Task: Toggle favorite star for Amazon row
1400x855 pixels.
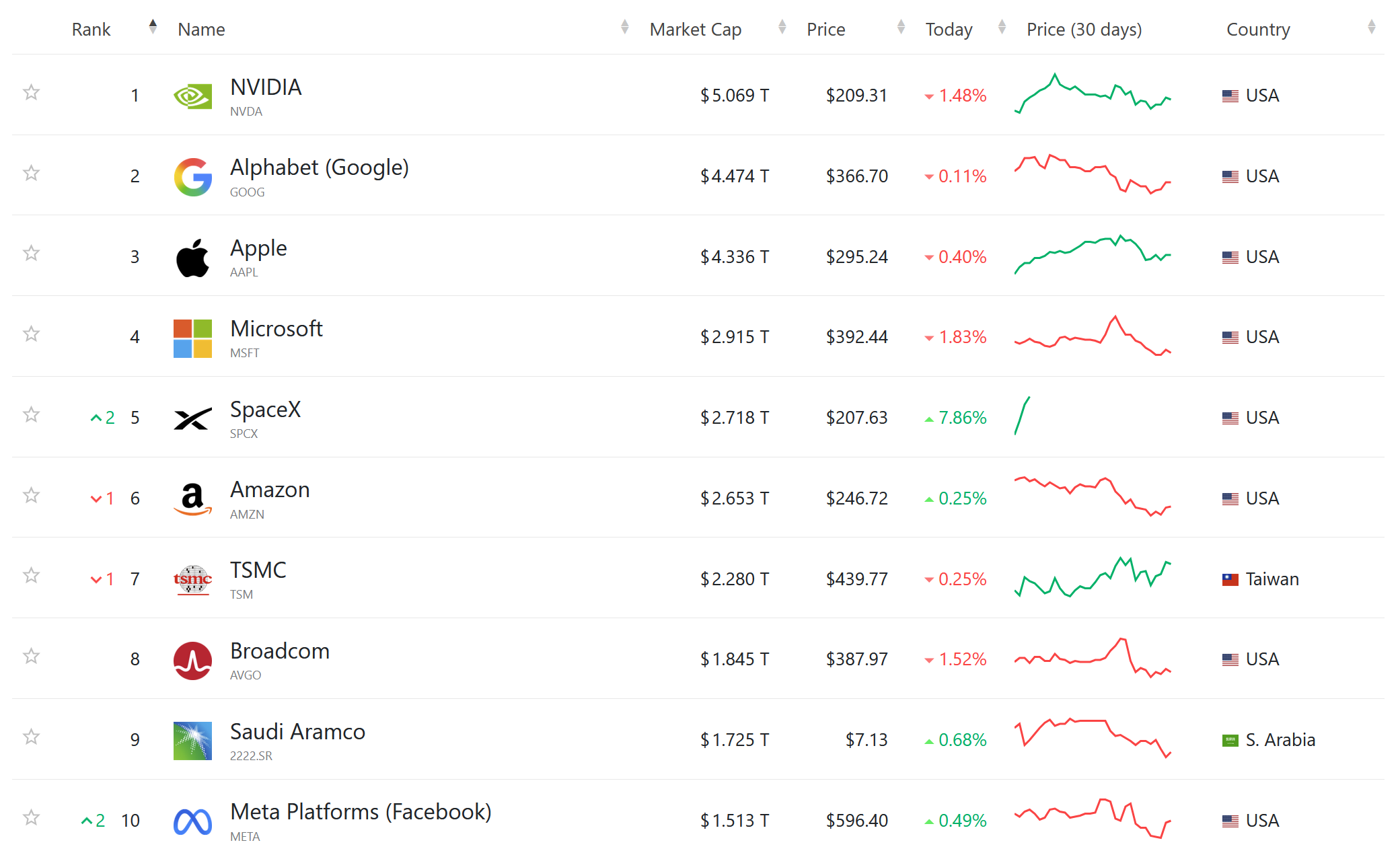Action: pyautogui.click(x=31, y=495)
